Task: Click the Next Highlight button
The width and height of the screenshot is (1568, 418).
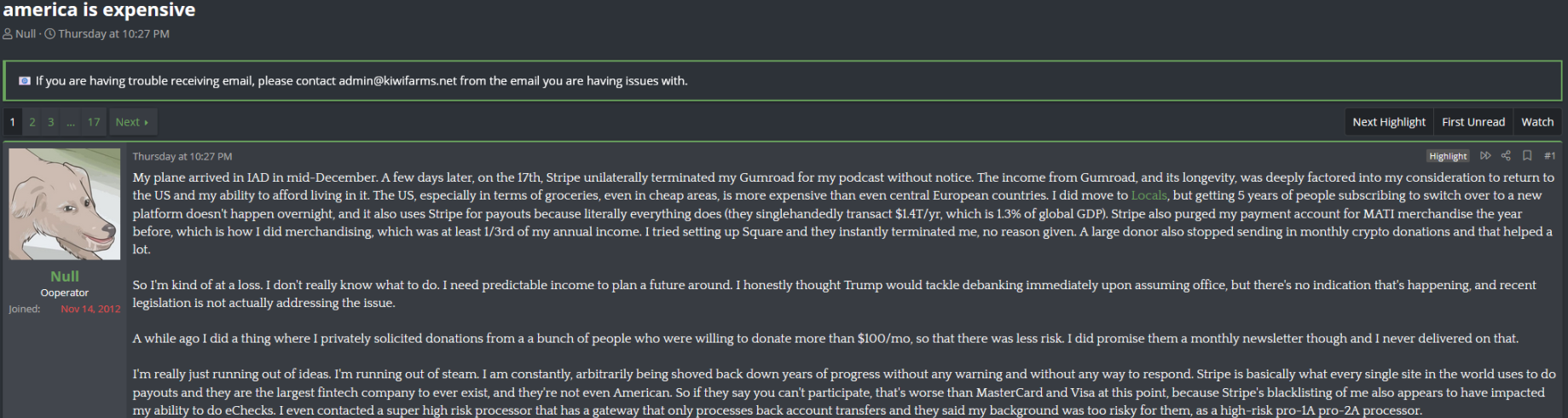Action: (x=1389, y=122)
